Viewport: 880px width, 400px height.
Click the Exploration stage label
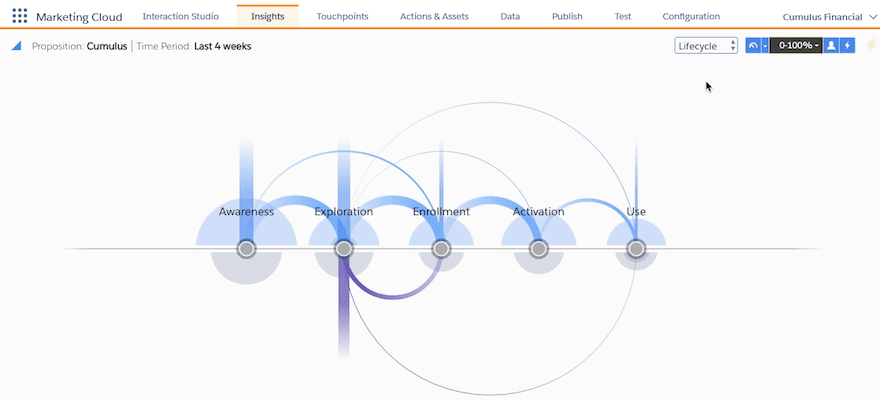coord(343,212)
